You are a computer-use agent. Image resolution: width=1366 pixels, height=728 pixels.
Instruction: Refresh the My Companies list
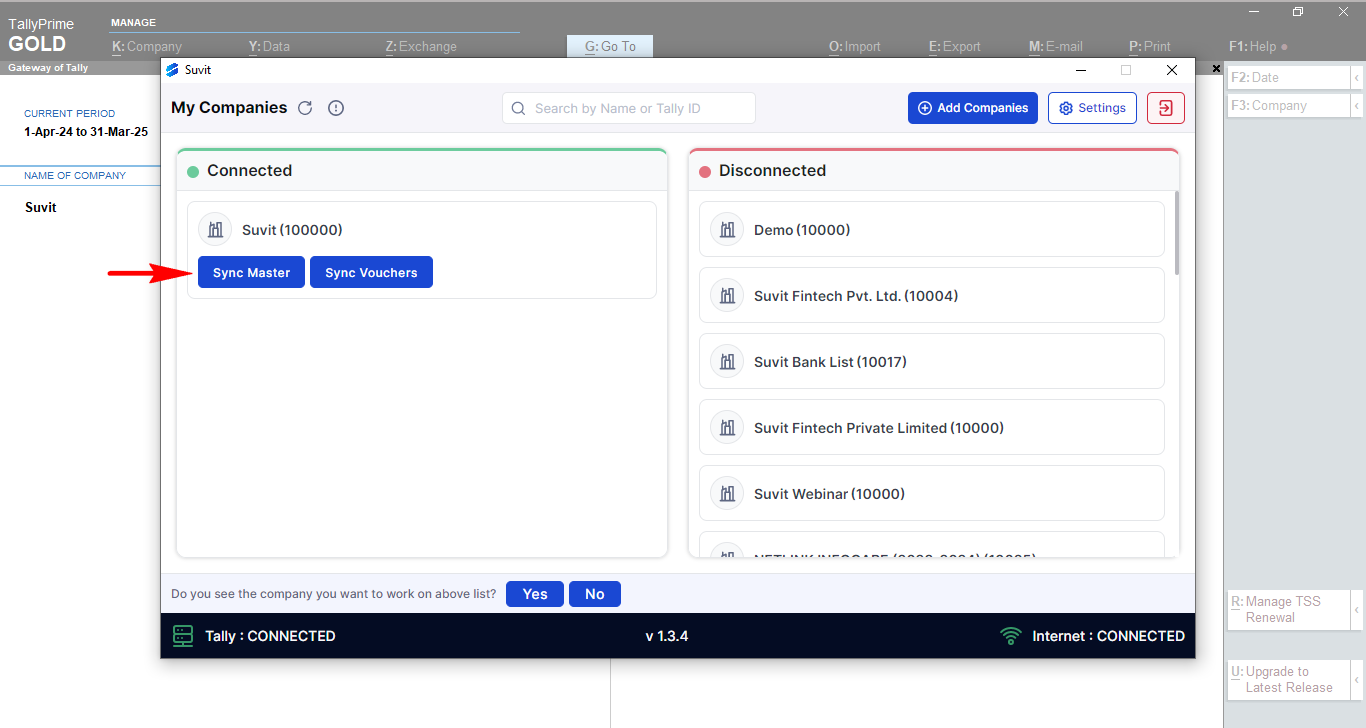coord(306,108)
